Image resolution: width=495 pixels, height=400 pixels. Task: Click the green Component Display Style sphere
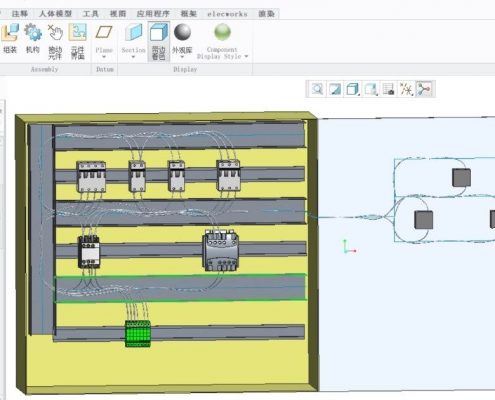tap(222, 32)
